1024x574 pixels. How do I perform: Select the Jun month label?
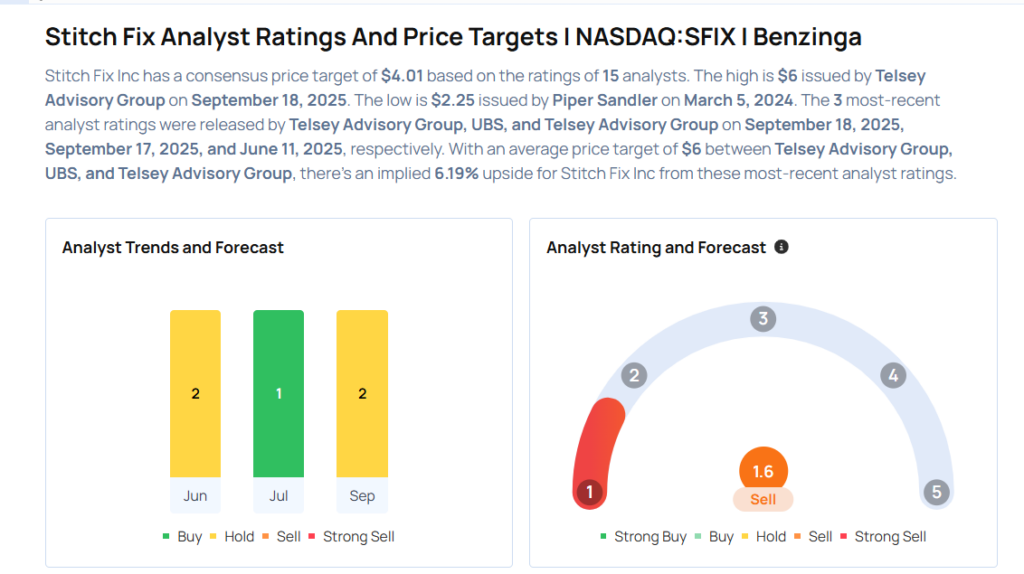click(x=195, y=496)
